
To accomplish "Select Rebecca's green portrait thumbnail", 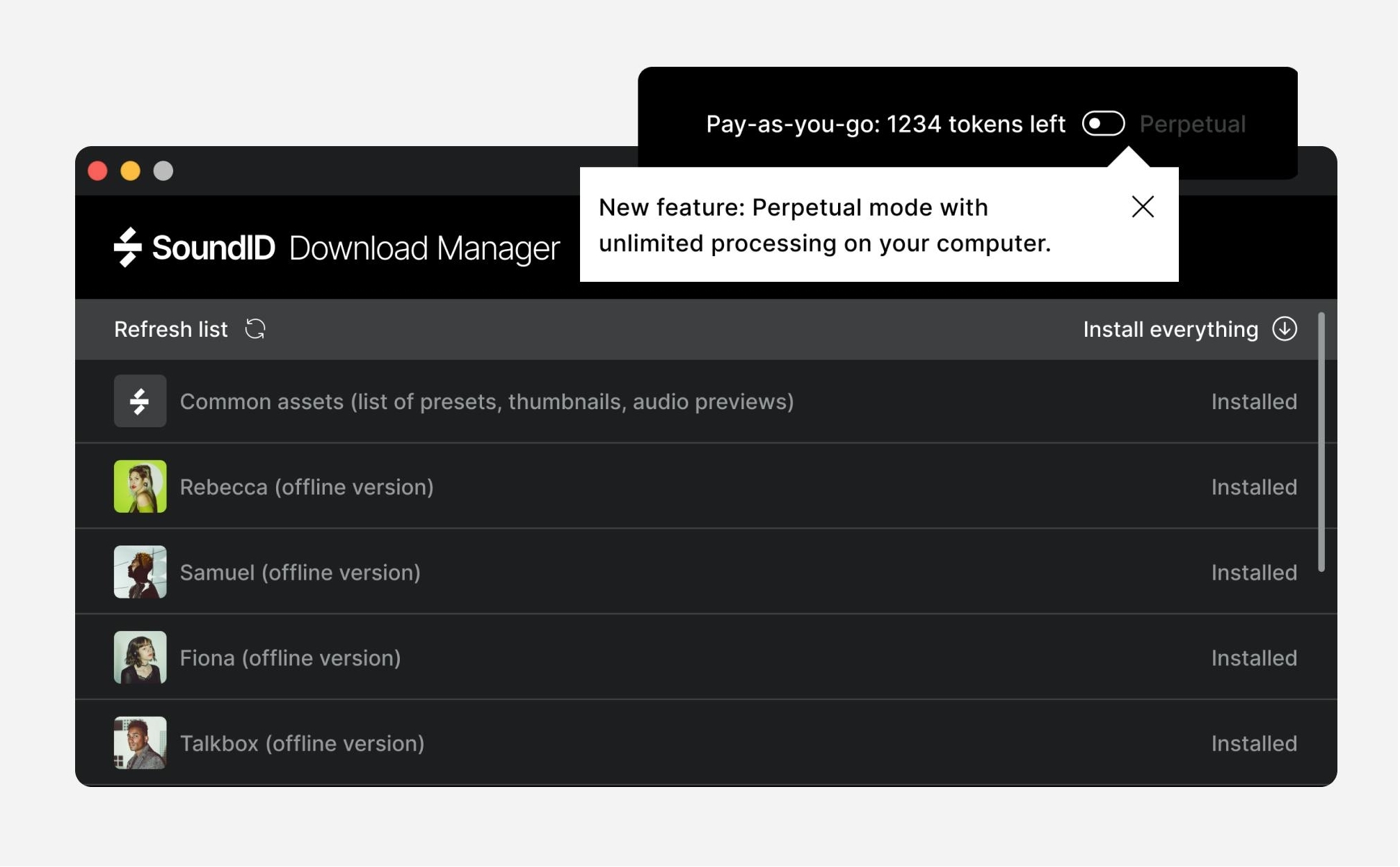I will 140,486.
